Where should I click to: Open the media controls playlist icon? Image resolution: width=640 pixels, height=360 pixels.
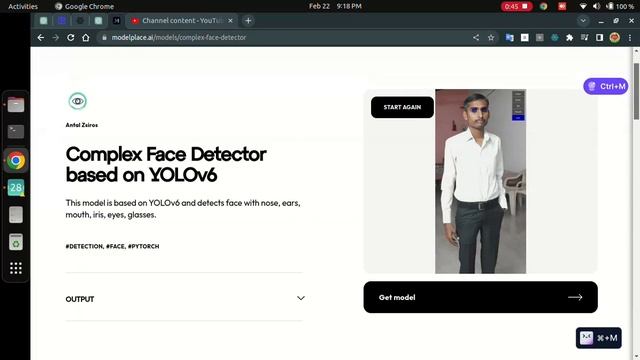(x=584, y=38)
